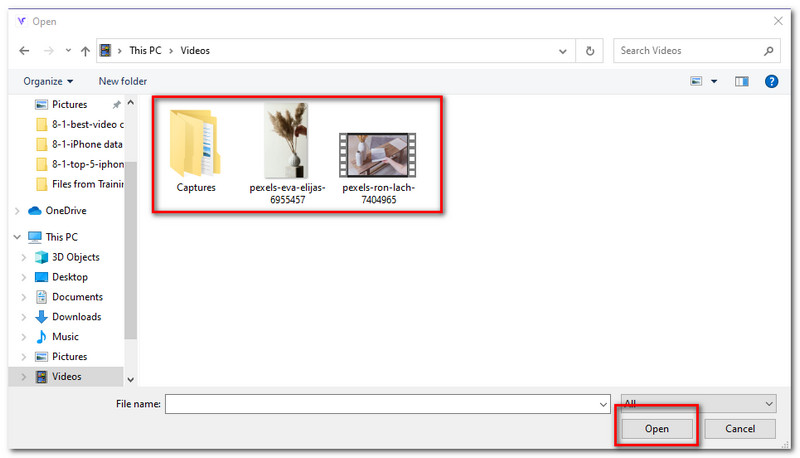Open Files from Training folder

[x=80, y=184]
